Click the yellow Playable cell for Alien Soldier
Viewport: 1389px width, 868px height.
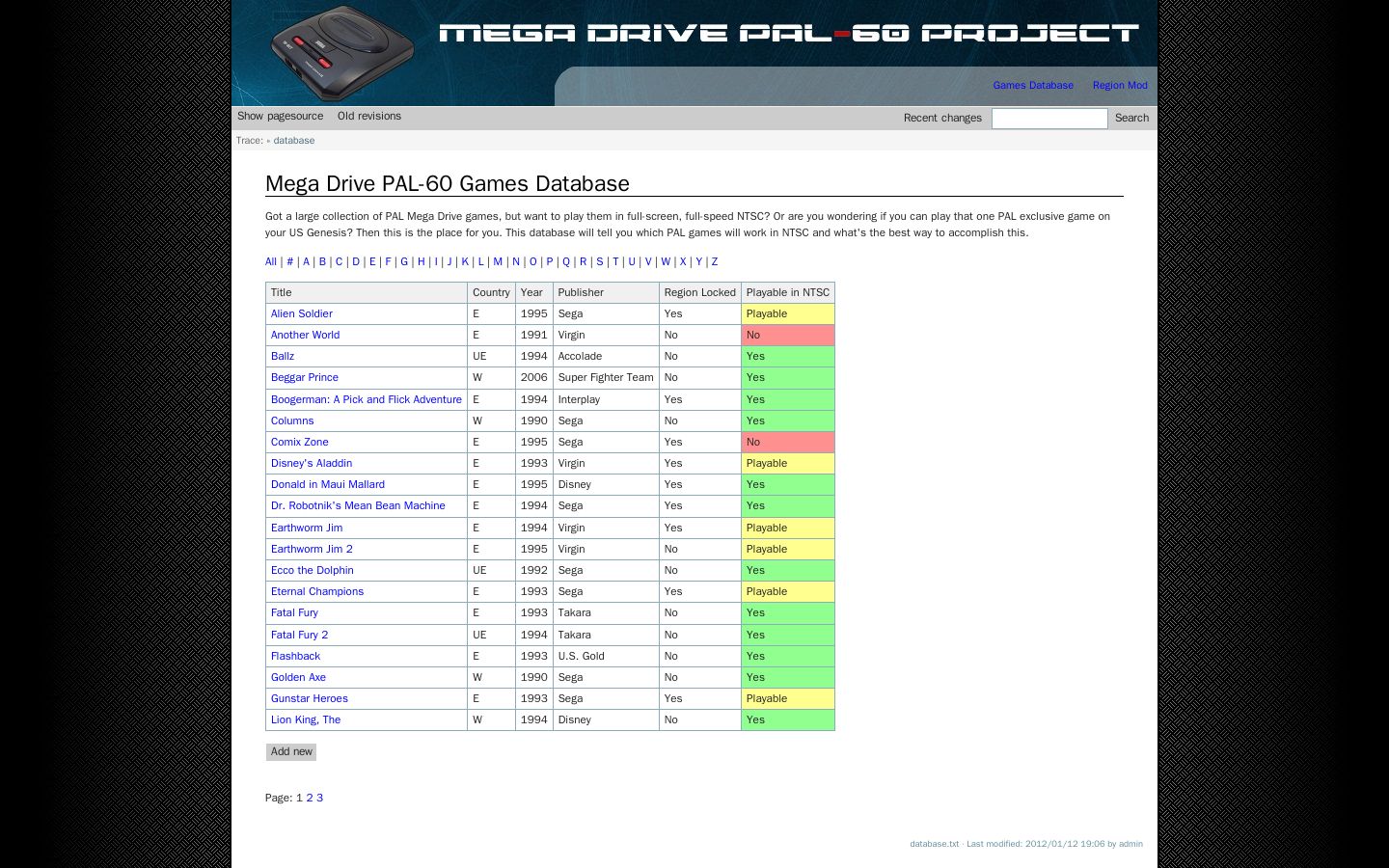(788, 314)
